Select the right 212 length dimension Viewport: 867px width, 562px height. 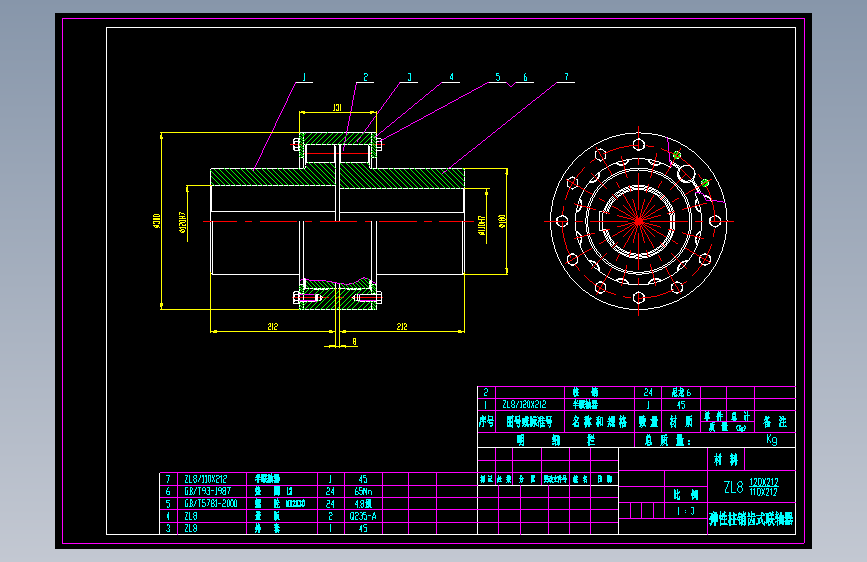coord(402,327)
